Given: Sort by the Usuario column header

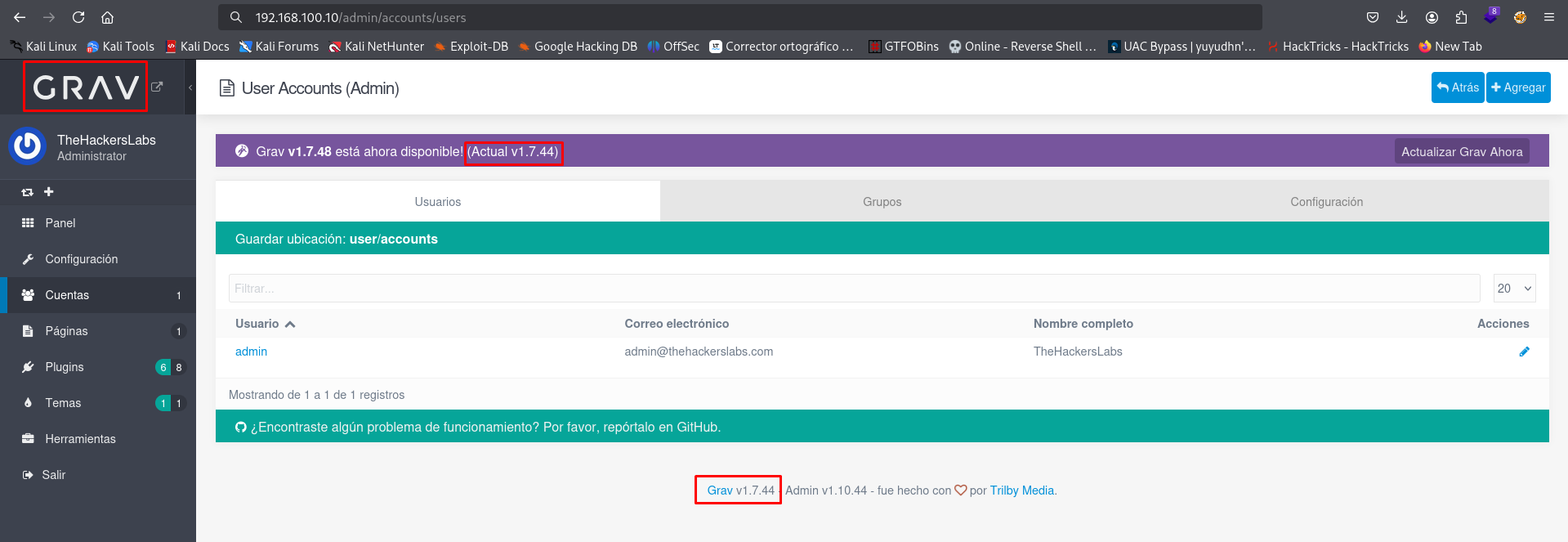Looking at the screenshot, I should coord(266,324).
